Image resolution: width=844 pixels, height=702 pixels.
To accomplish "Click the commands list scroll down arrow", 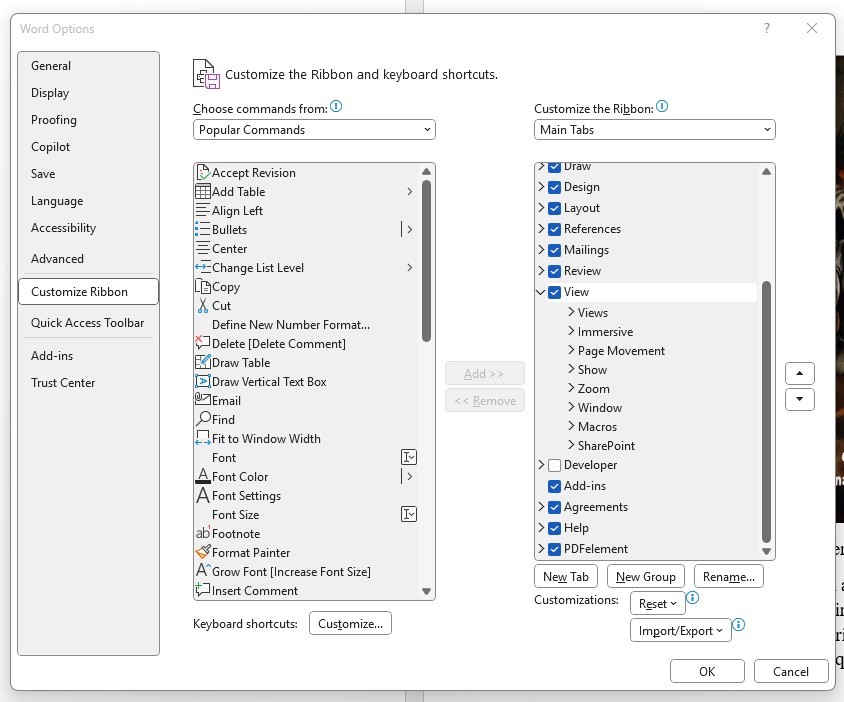I will [x=426, y=591].
